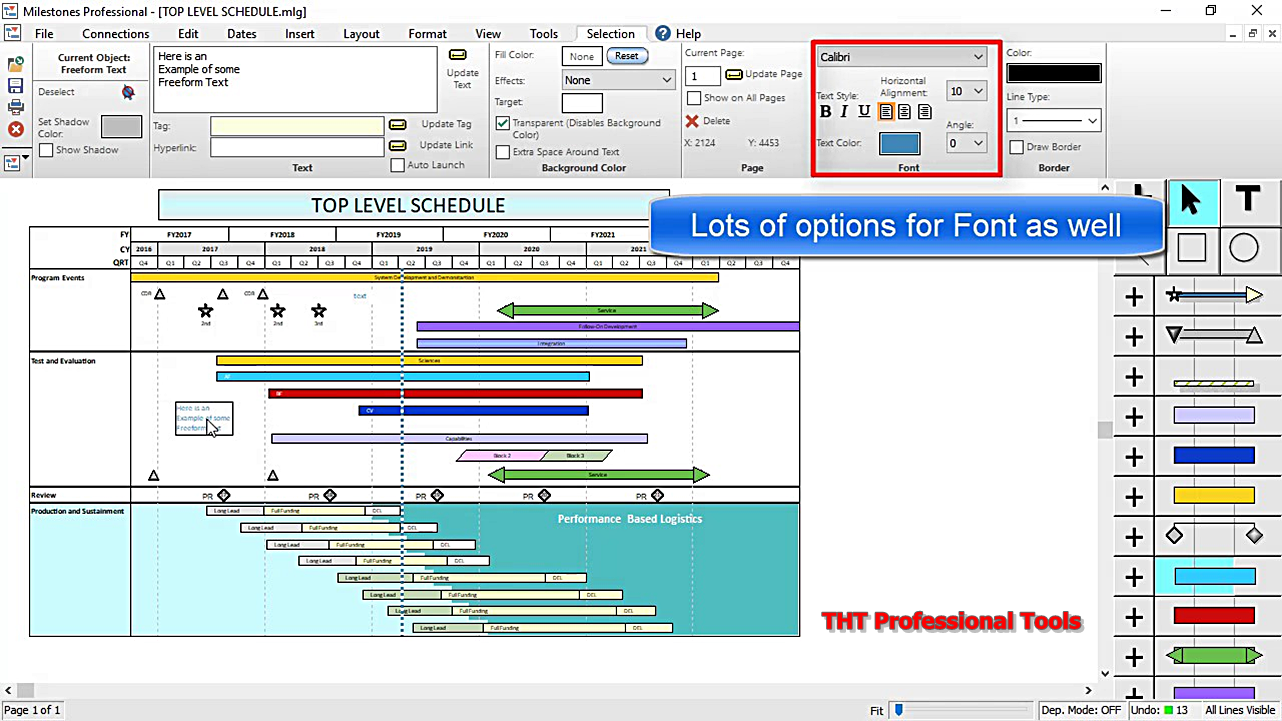Screen dimensions: 1282x721
Task: Select the T text tool
Action: tap(1247, 199)
